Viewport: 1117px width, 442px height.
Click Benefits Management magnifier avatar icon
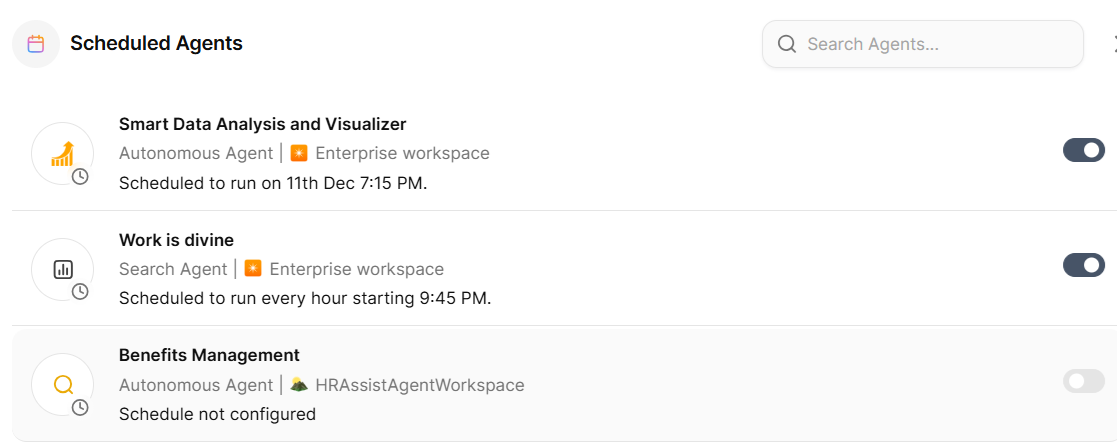[63, 385]
